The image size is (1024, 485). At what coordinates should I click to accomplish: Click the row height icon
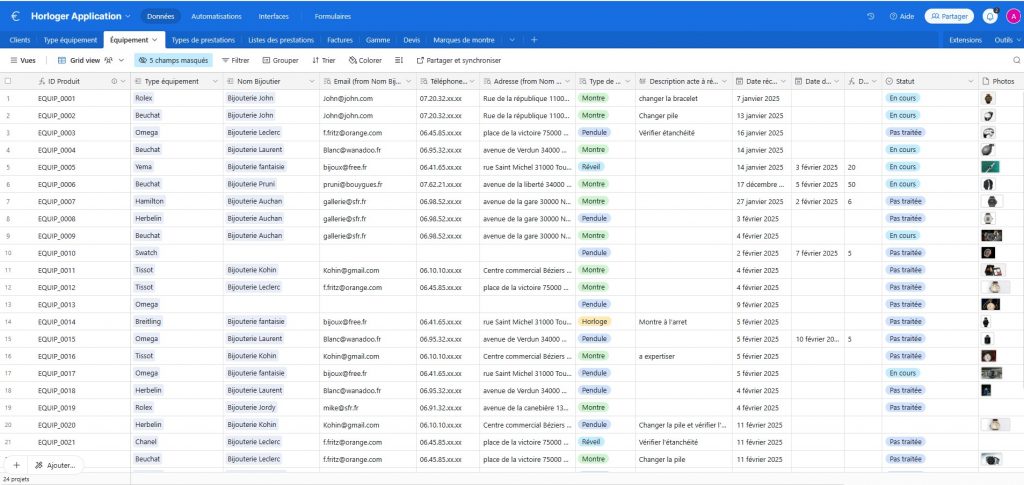(400, 60)
